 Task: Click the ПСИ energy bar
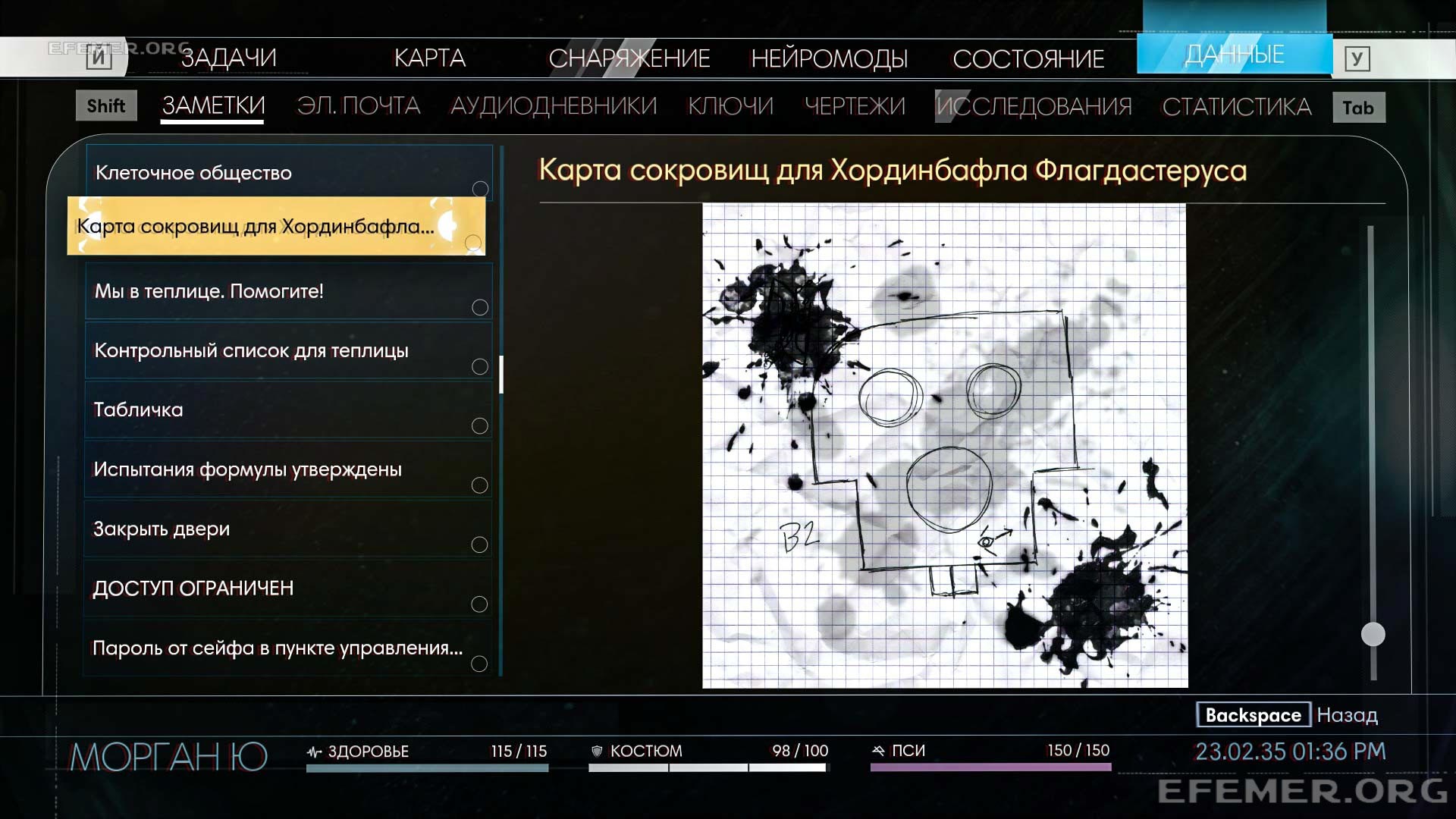pos(990,767)
